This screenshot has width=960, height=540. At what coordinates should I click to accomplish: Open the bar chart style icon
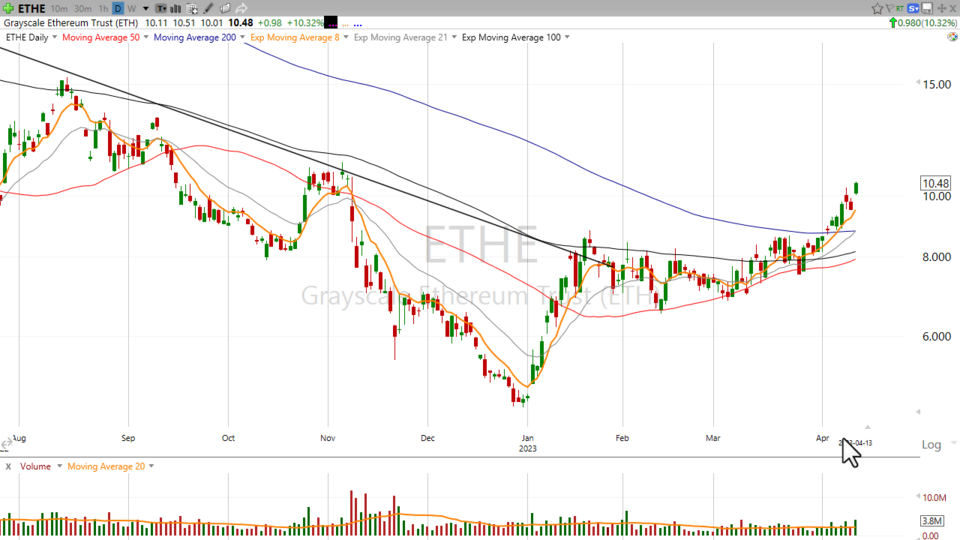(175, 8)
